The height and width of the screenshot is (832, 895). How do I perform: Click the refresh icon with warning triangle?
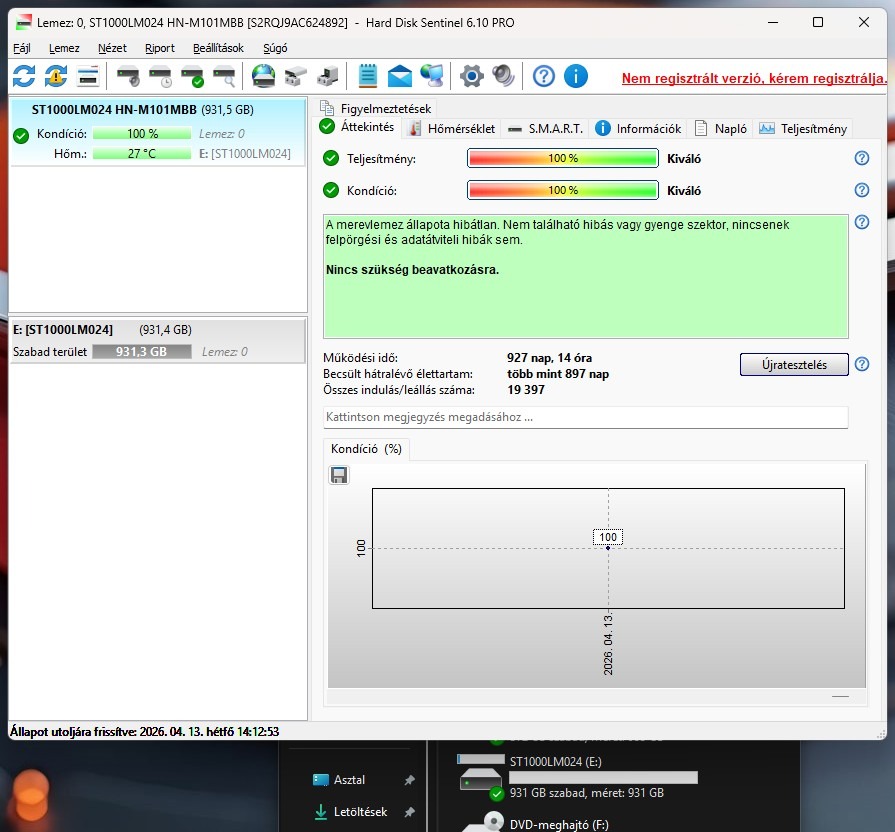pyautogui.click(x=56, y=76)
